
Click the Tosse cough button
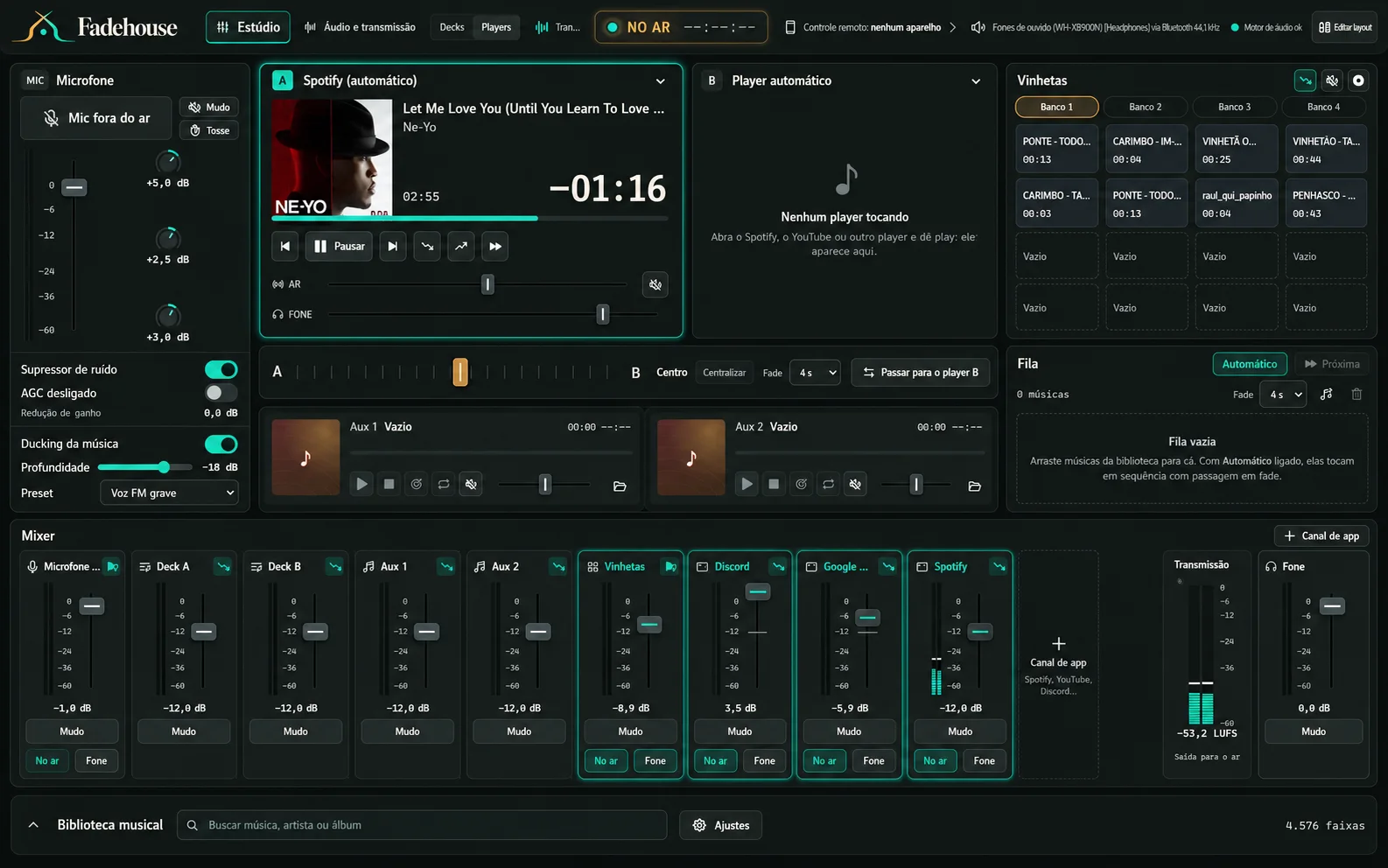pos(209,130)
